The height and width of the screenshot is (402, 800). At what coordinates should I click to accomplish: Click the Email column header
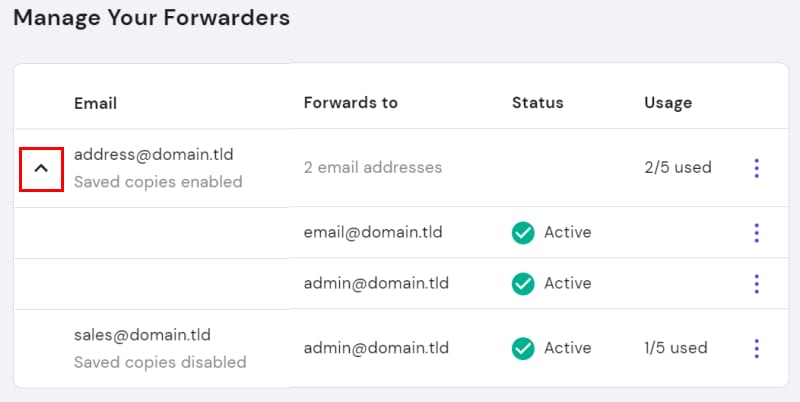(95, 103)
